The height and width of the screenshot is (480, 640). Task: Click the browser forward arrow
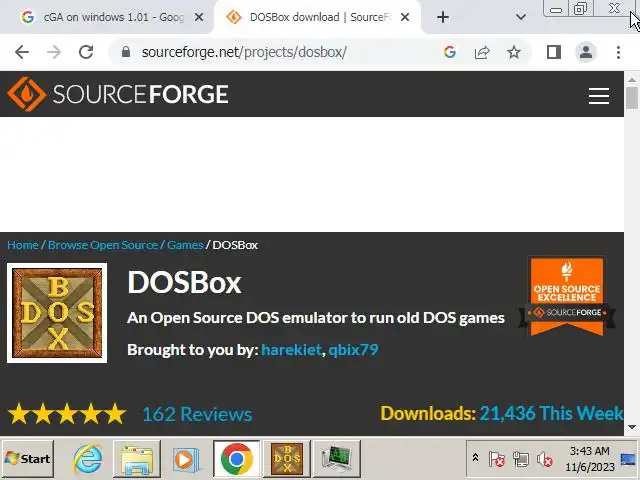(54, 52)
